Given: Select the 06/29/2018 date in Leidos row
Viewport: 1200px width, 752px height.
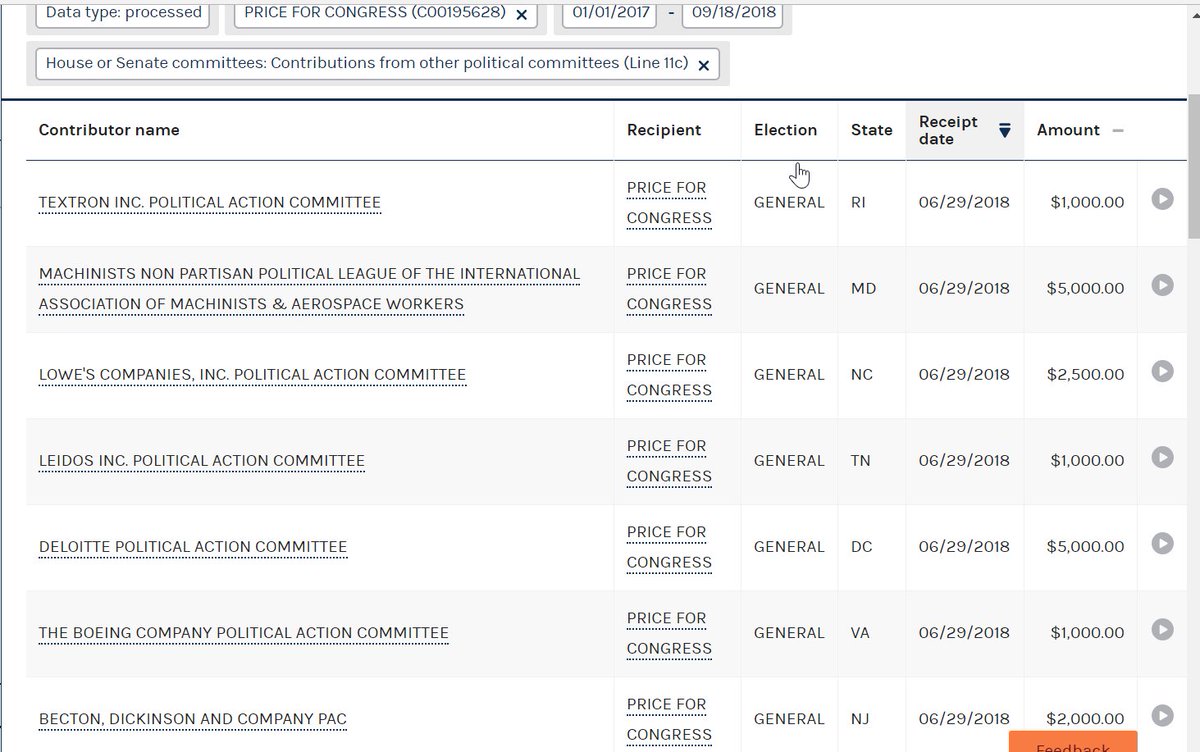Looking at the screenshot, I should 964,460.
